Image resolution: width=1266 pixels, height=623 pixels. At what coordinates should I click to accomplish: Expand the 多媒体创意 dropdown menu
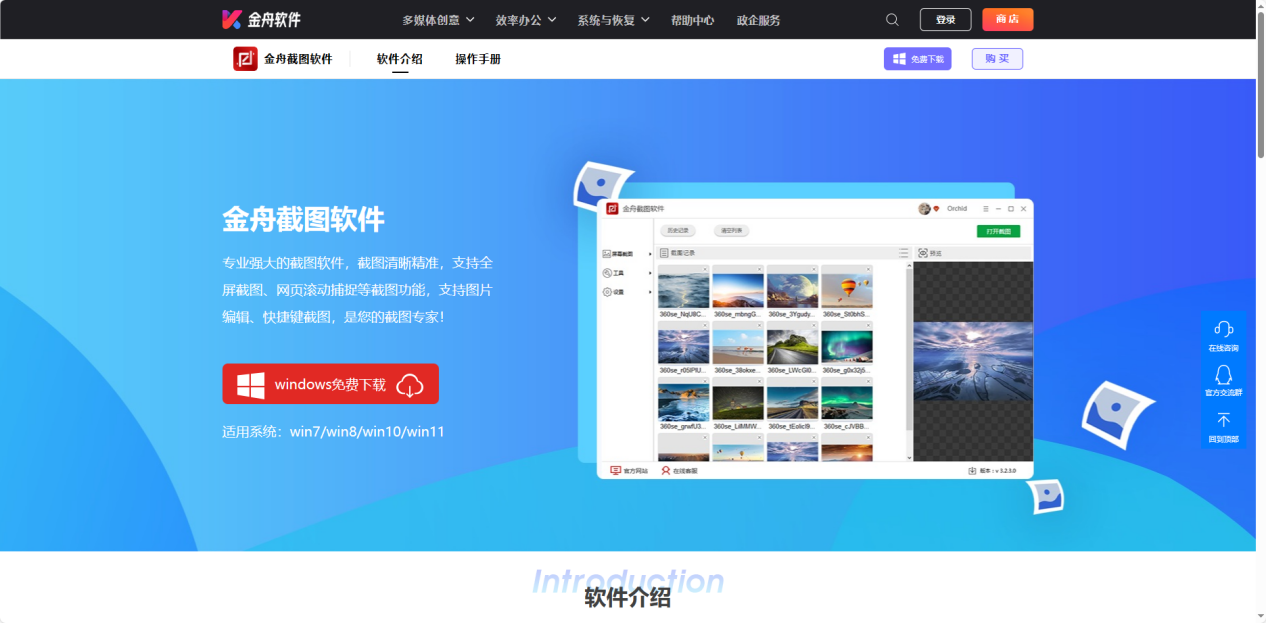click(431, 19)
